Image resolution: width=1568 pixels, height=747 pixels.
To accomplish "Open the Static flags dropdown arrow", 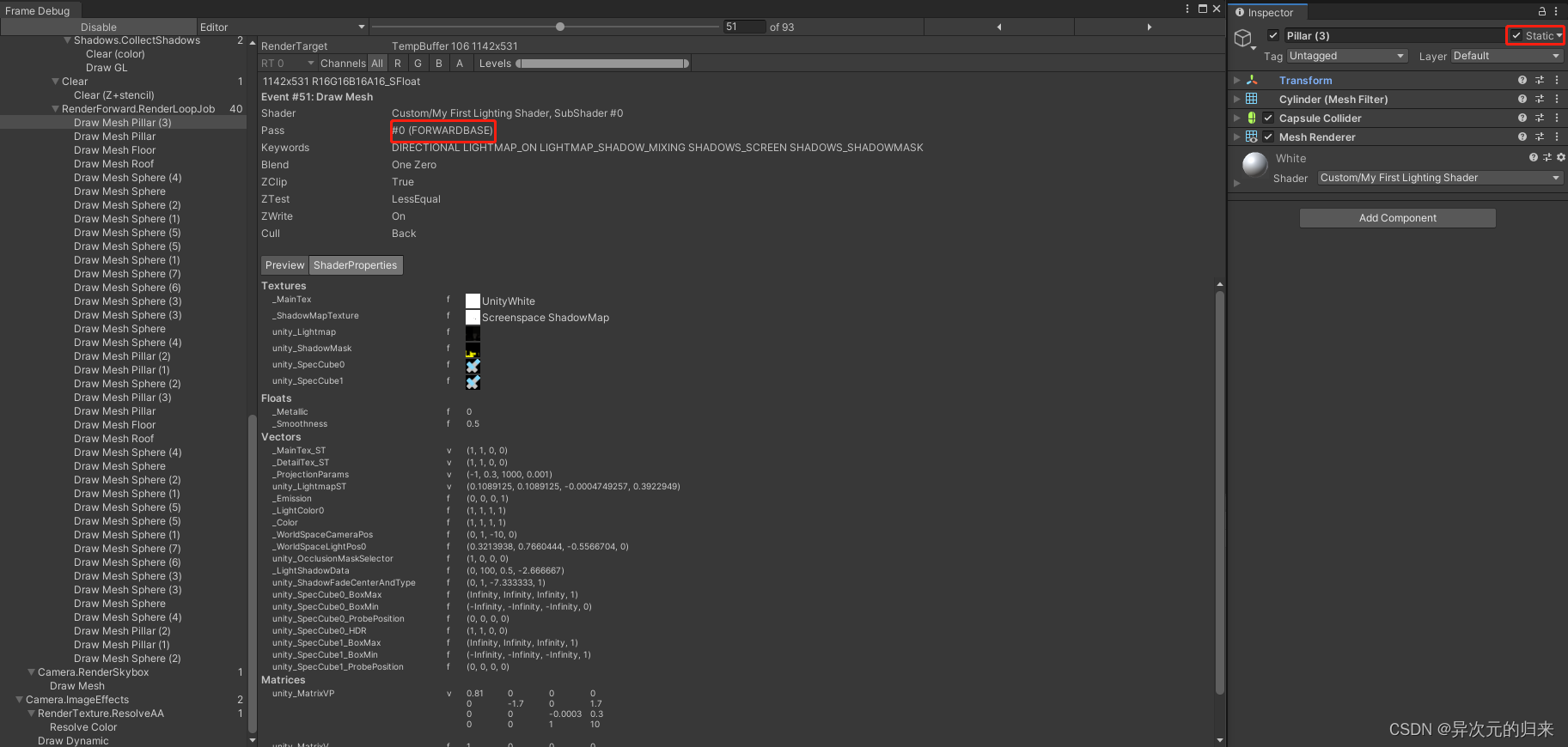I will coord(1559,35).
